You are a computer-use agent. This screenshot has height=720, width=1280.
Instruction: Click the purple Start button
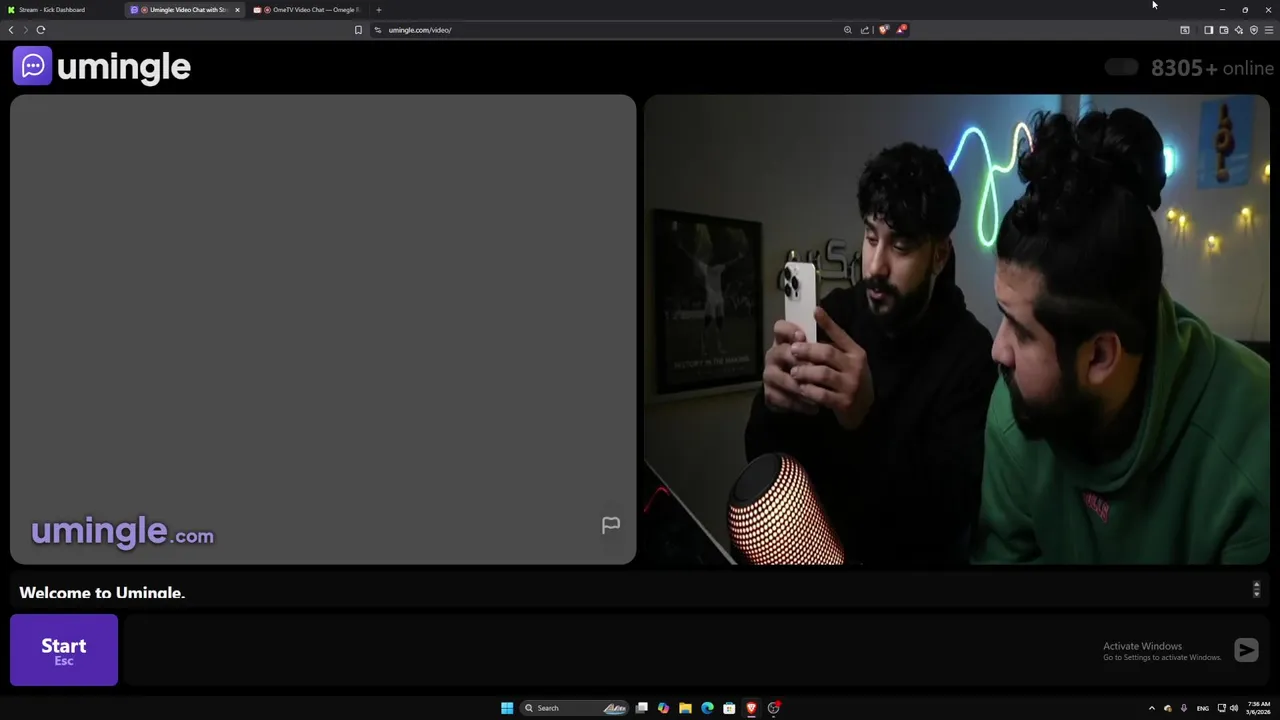point(64,650)
